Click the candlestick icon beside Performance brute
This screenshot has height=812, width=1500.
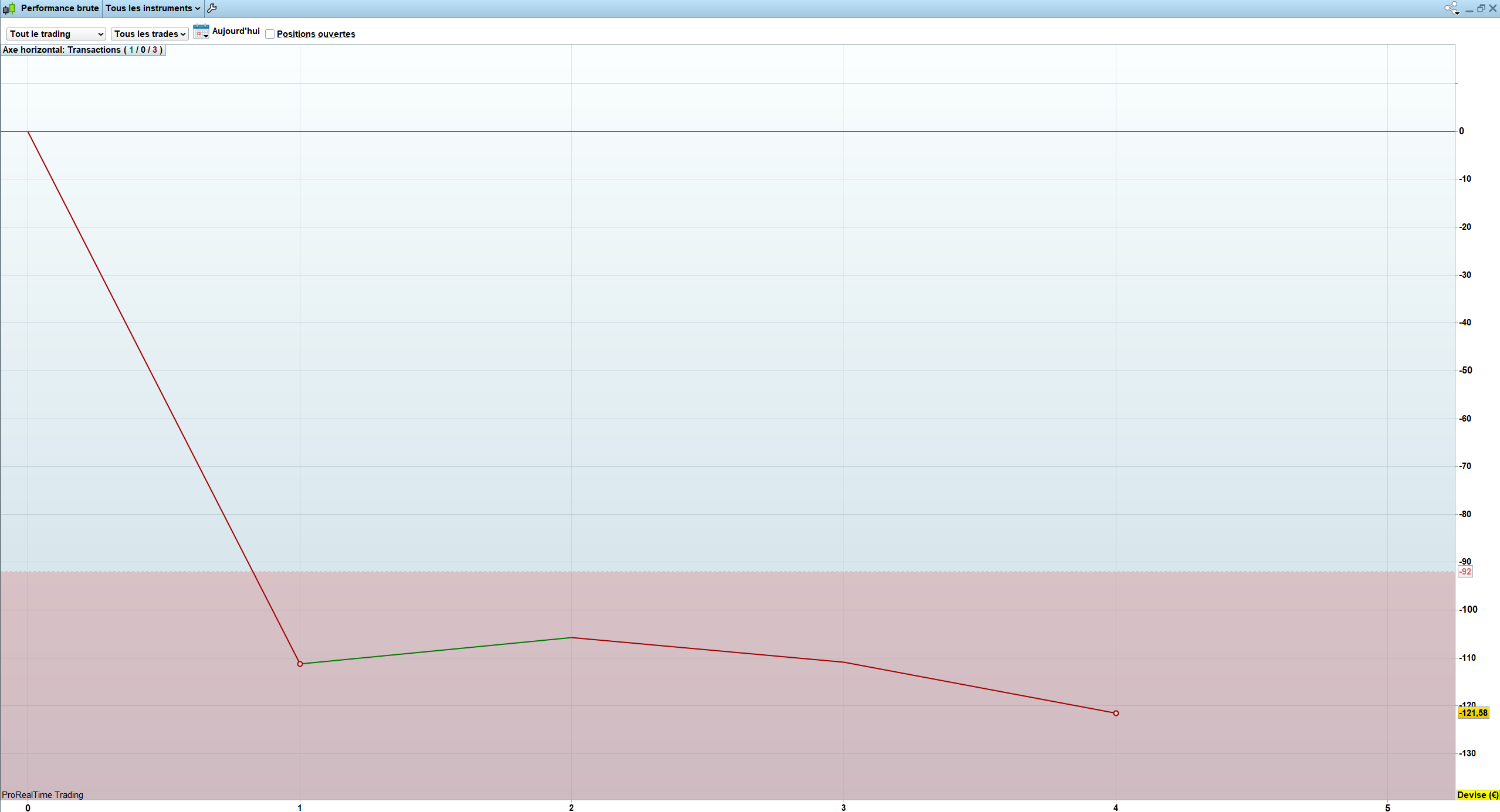pos(9,8)
